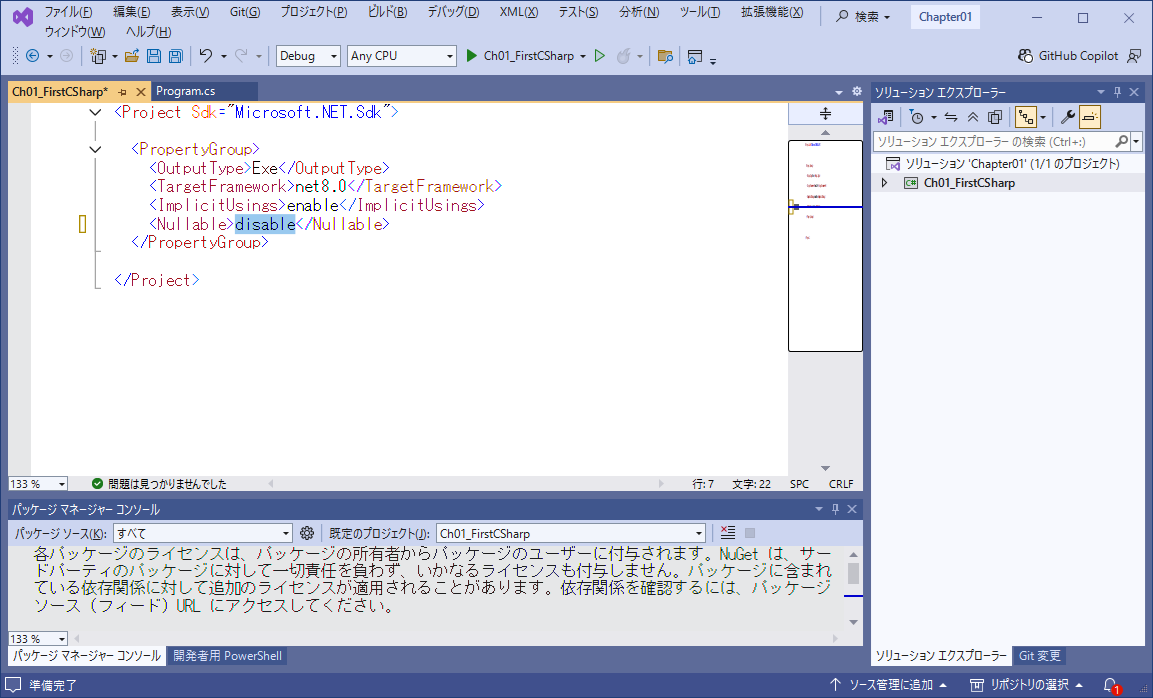The image size is (1153, 698).
Task: Click Collapse All icon in Solution Explorer
Action: (x=973, y=117)
